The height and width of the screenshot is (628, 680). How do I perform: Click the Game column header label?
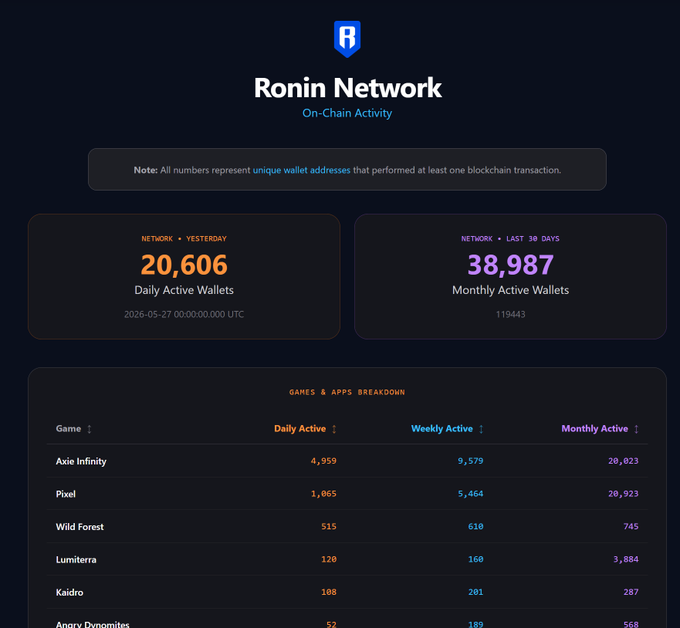click(x=69, y=428)
